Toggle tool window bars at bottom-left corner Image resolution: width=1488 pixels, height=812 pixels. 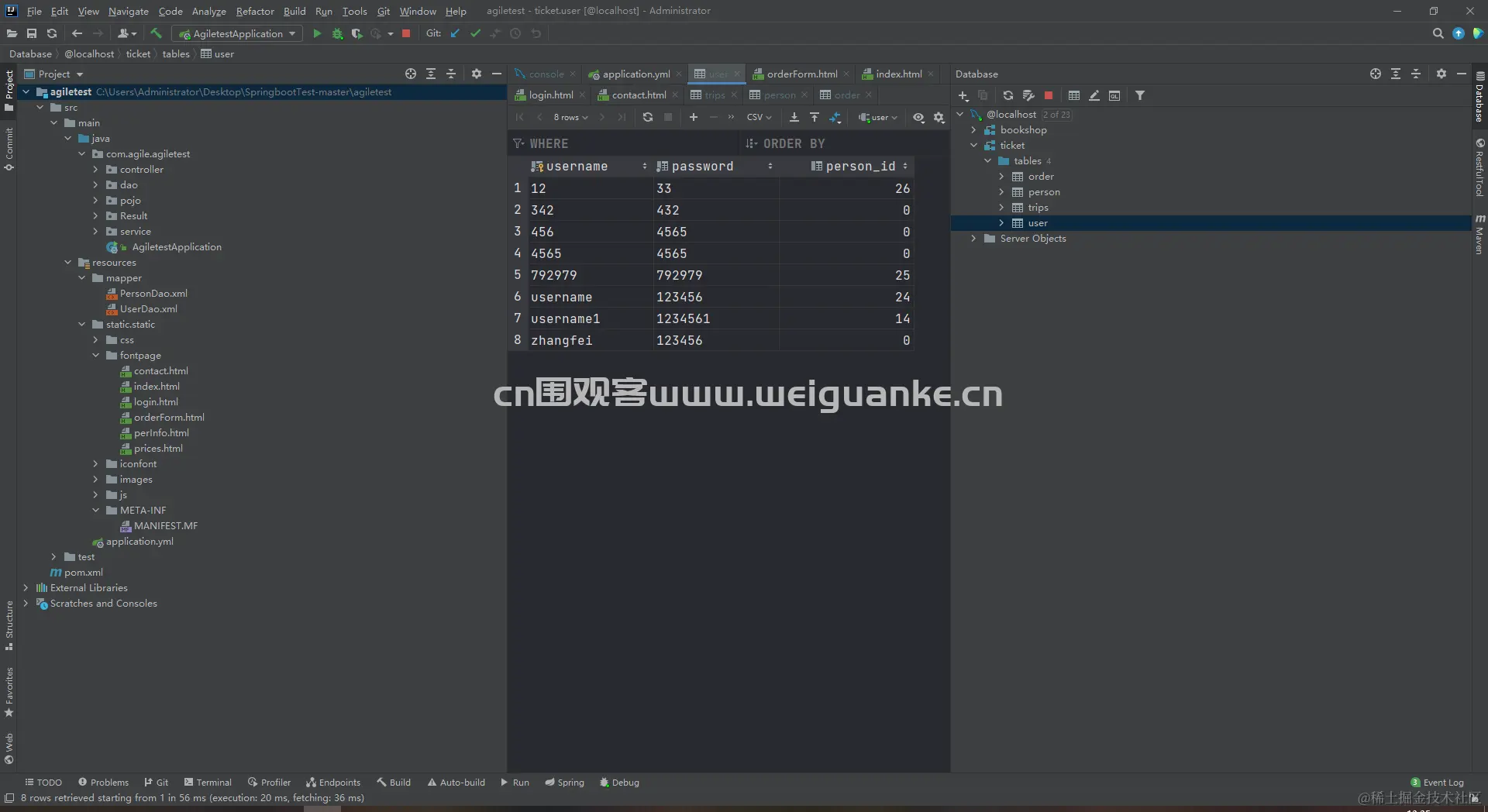9,797
